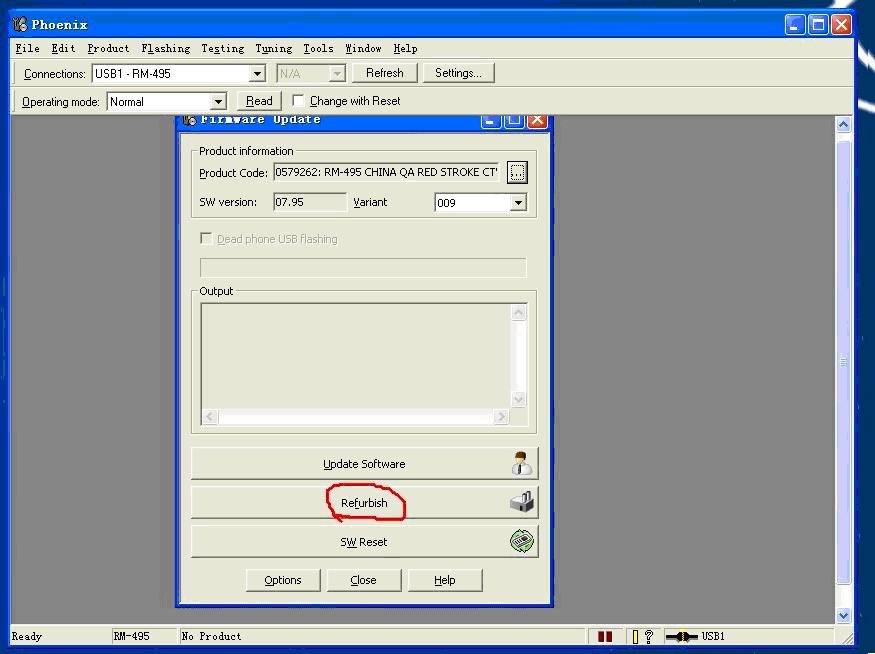Image resolution: width=875 pixels, height=654 pixels.
Task: Click the Options button in dialog
Action: tap(283, 580)
